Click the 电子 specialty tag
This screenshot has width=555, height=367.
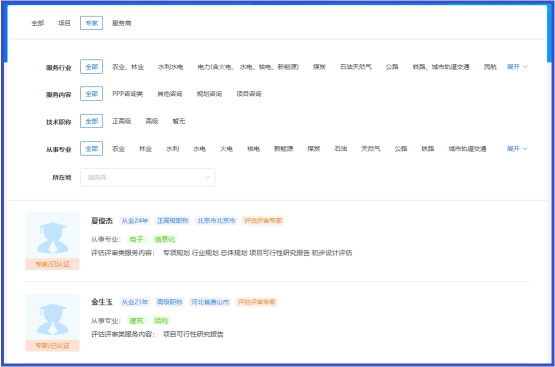(x=136, y=239)
